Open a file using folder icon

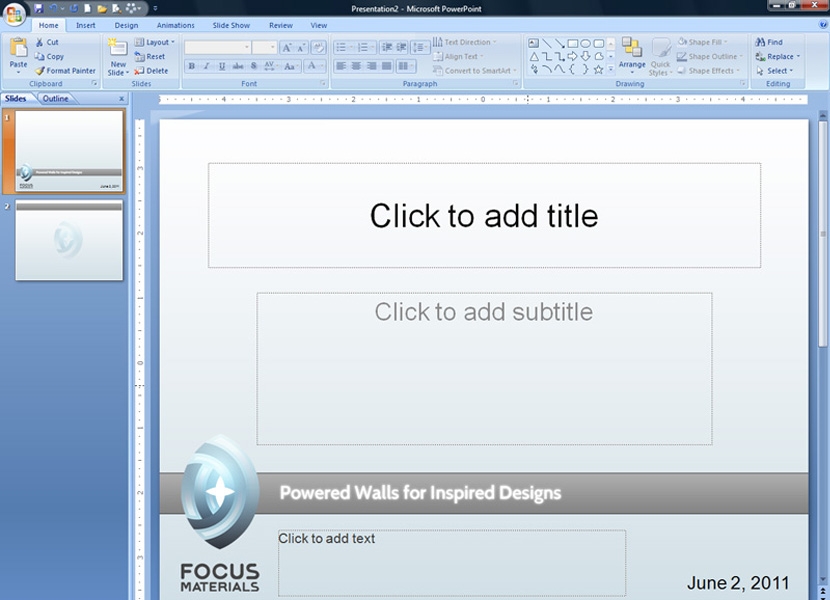[102, 8]
